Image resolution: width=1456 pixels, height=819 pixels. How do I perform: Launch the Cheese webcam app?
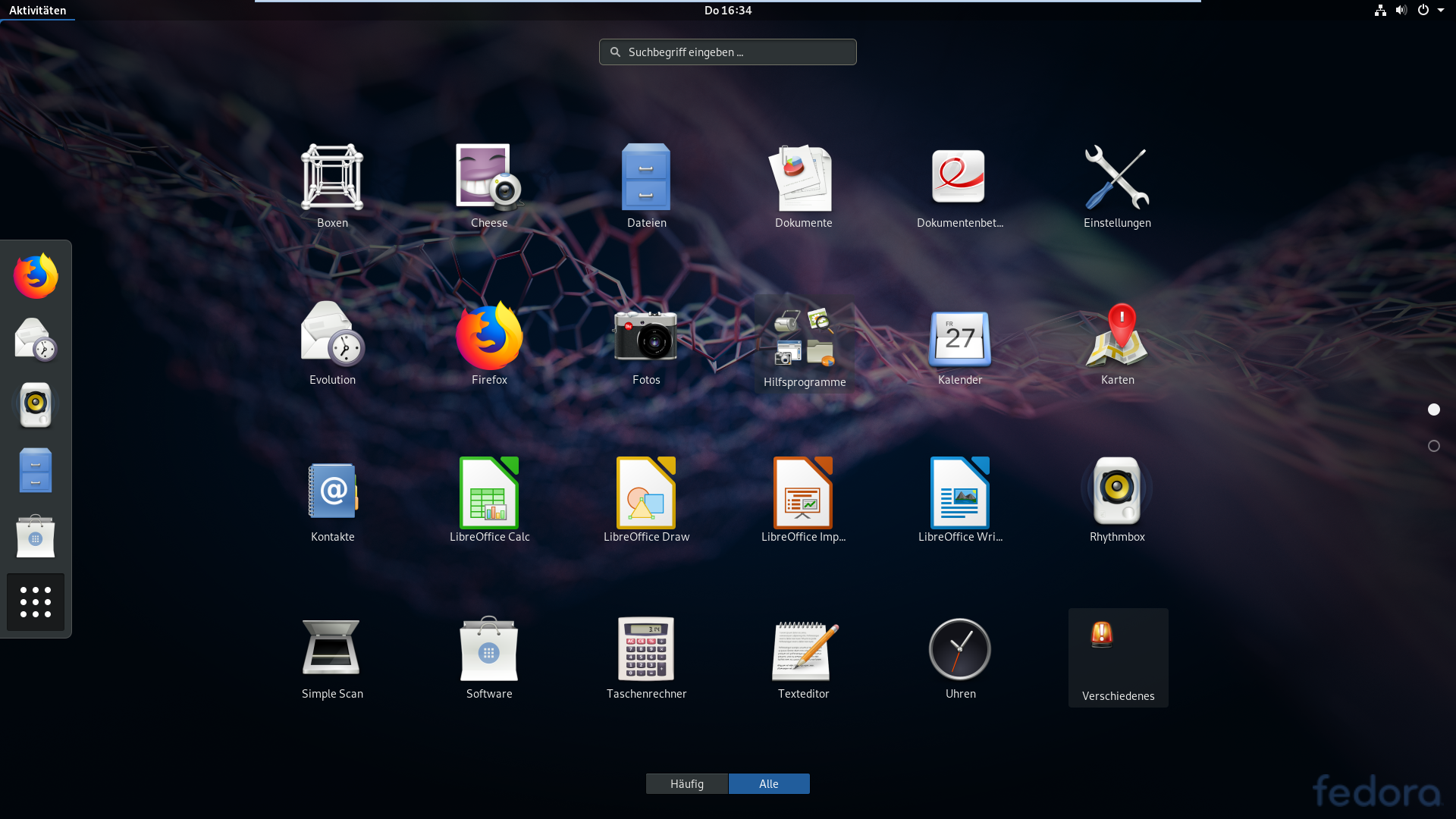coord(489,186)
